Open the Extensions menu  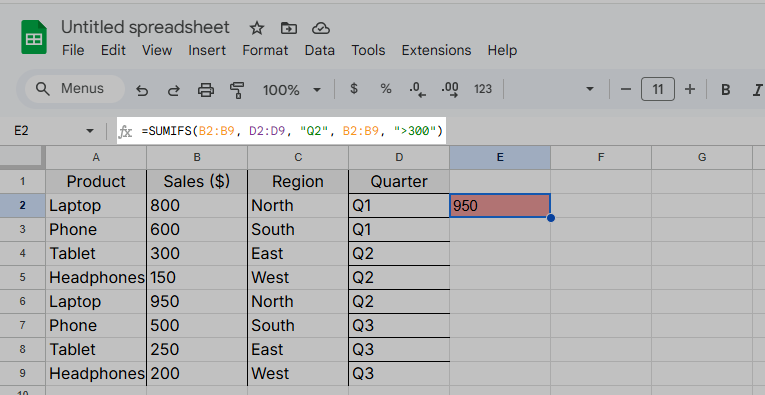click(x=436, y=50)
